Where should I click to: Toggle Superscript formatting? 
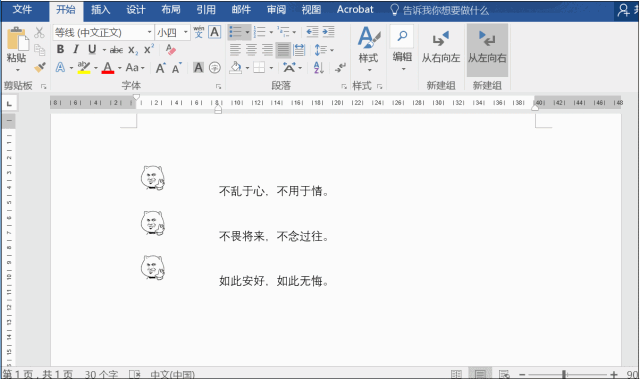click(149, 49)
